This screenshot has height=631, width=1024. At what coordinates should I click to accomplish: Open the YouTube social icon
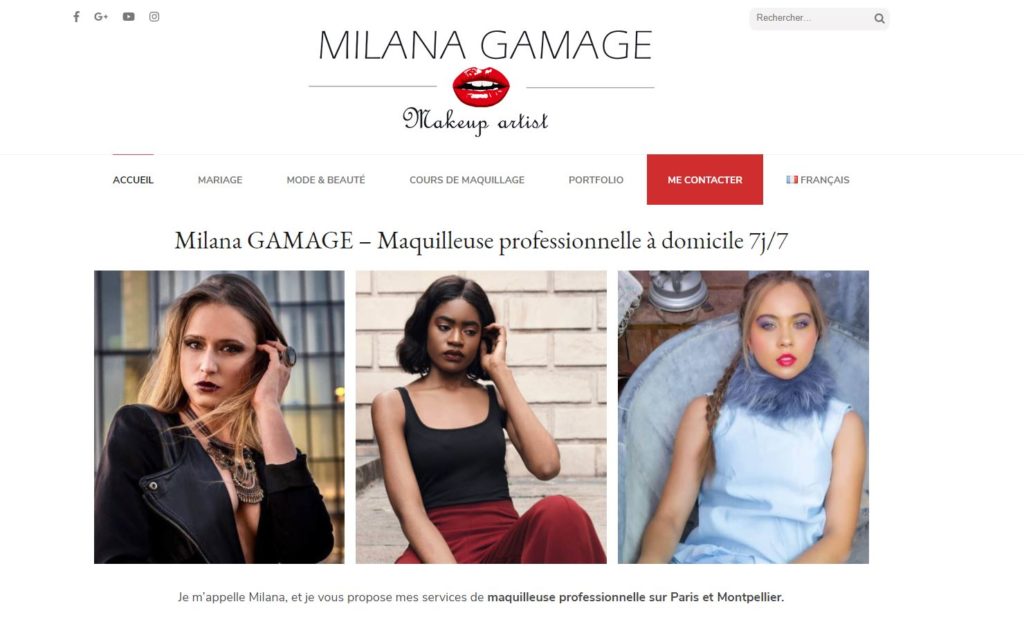tap(129, 17)
